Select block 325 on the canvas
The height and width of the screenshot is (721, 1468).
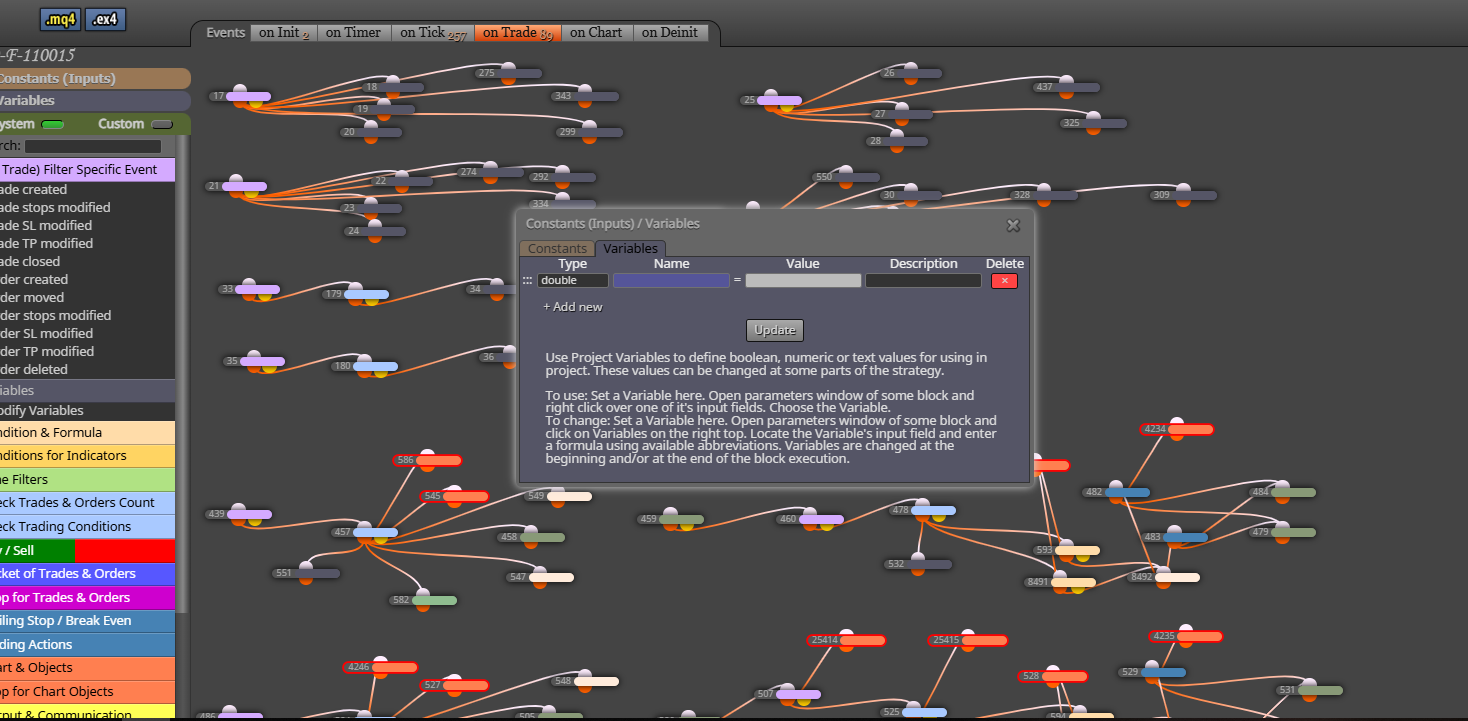point(1093,124)
